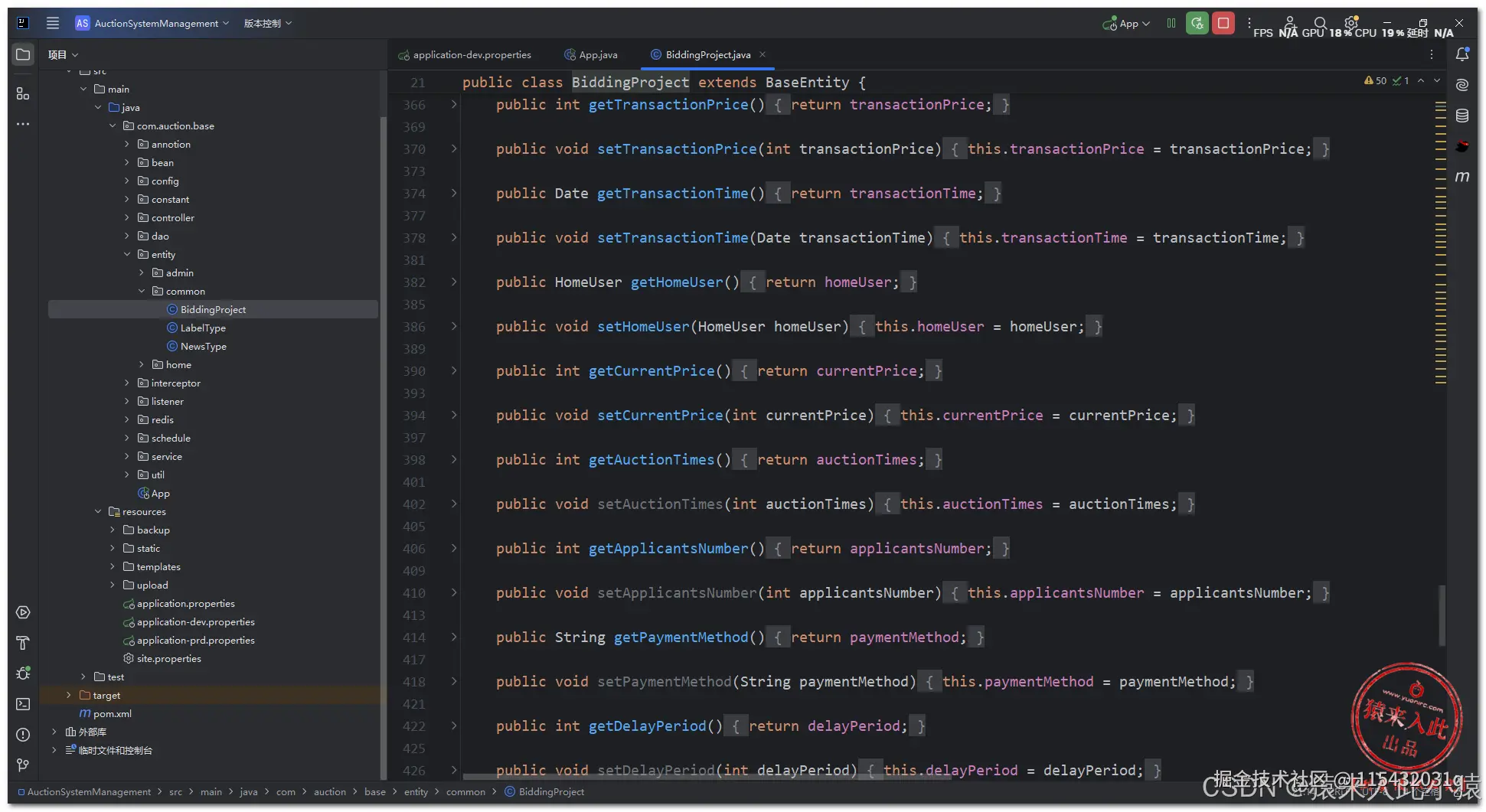Collapse the resources folder chevron
1486x812 pixels.
click(x=98, y=511)
